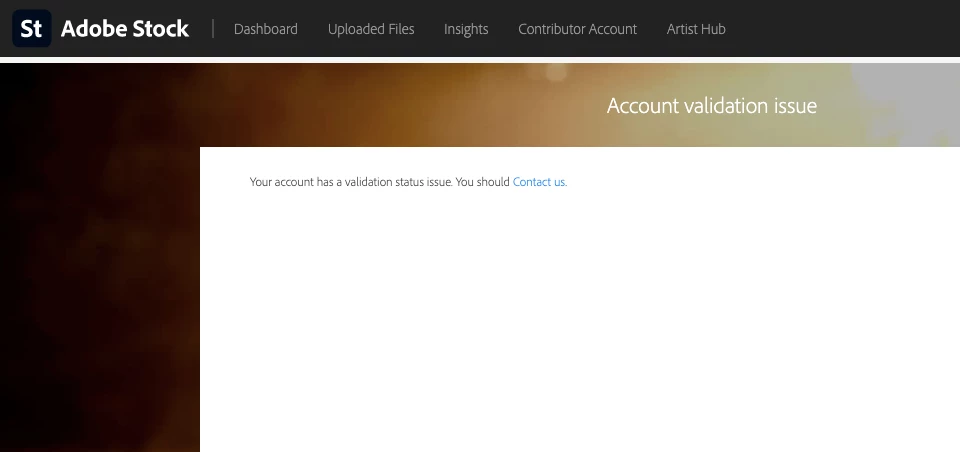Image resolution: width=960 pixels, height=452 pixels.
Task: Click the validation status issue message text
Action: click(380, 182)
